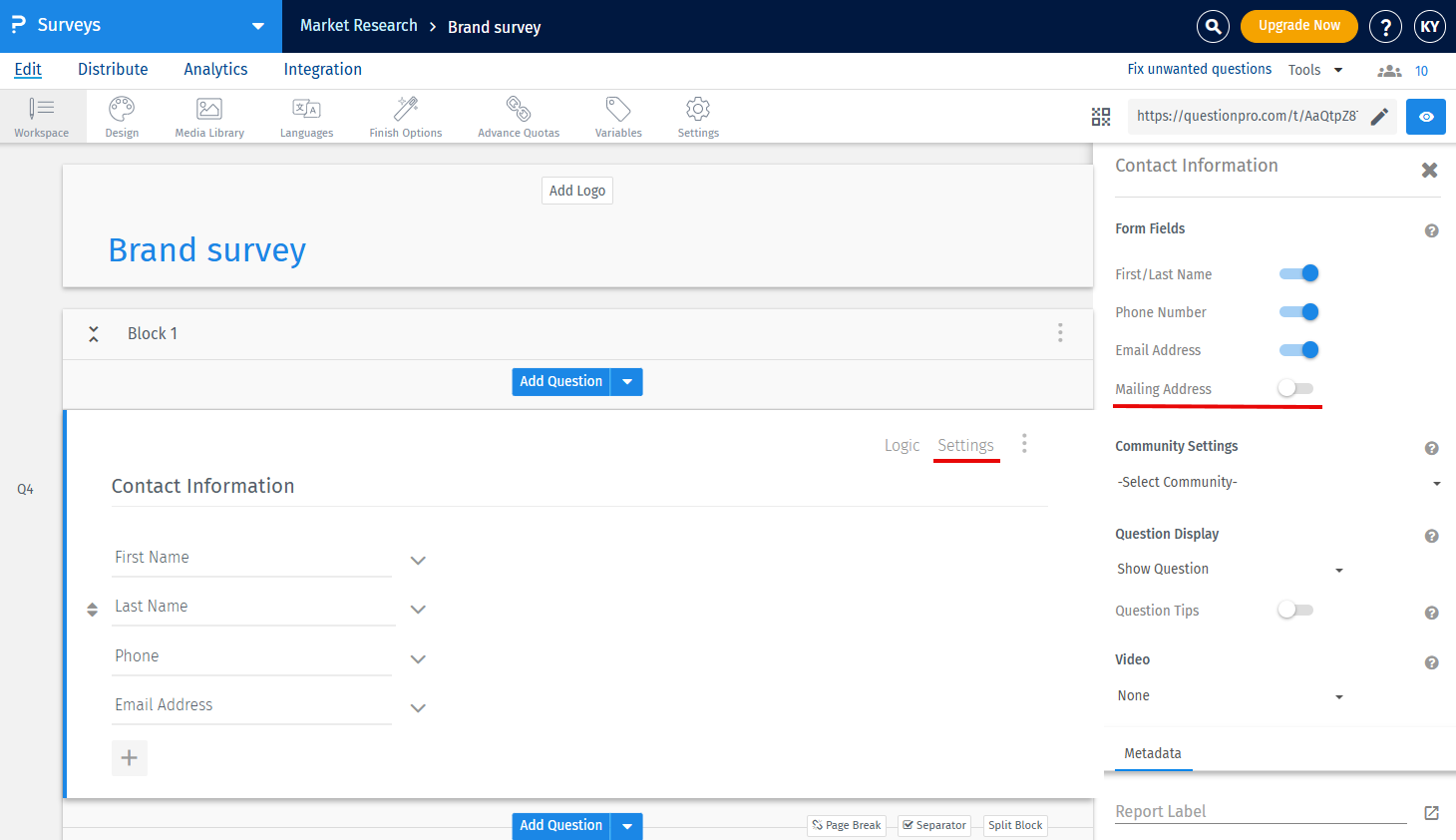Switch to the Distribute tab
1456x840 pixels.
coord(113,69)
